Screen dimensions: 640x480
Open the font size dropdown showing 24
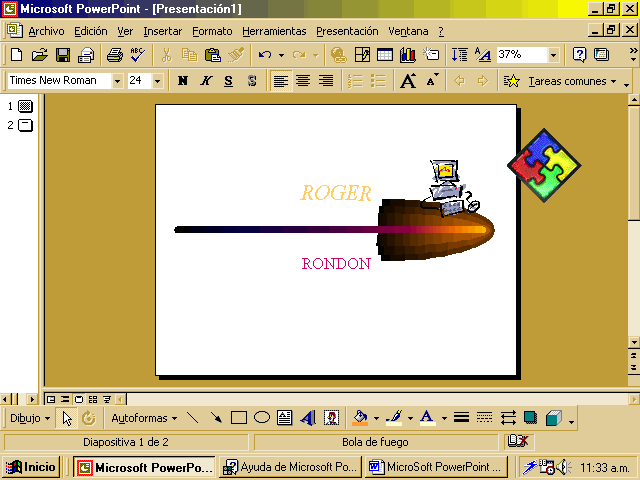(x=158, y=81)
